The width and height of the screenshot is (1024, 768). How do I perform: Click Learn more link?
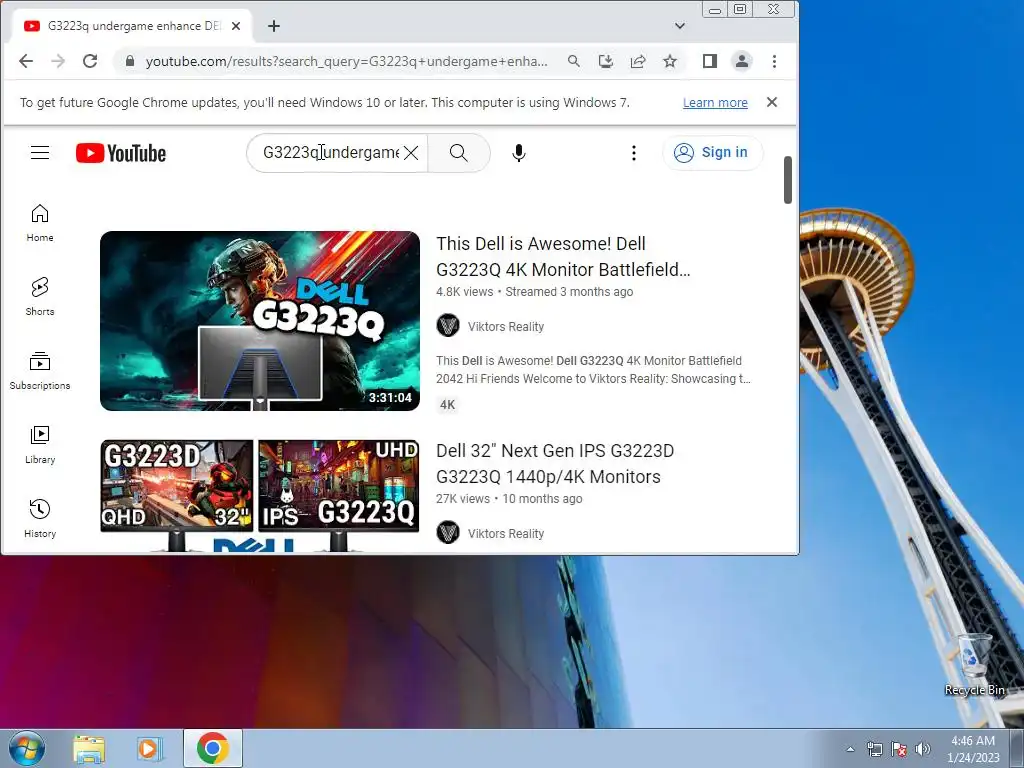[x=715, y=103]
